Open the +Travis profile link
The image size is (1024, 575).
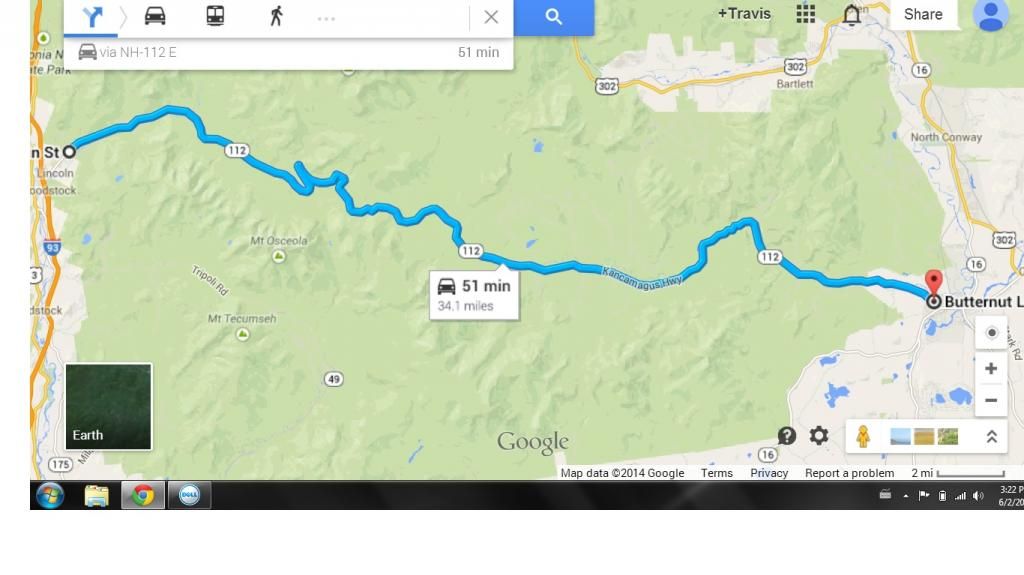pos(744,14)
